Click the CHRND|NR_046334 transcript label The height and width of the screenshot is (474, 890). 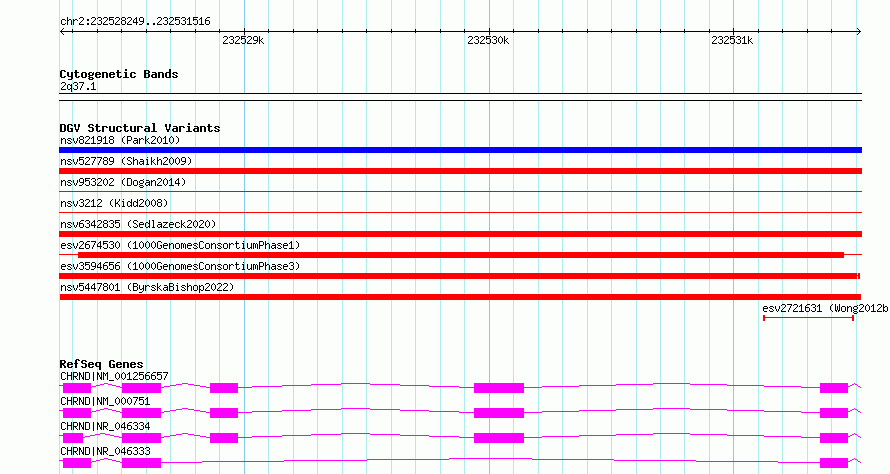click(105, 426)
